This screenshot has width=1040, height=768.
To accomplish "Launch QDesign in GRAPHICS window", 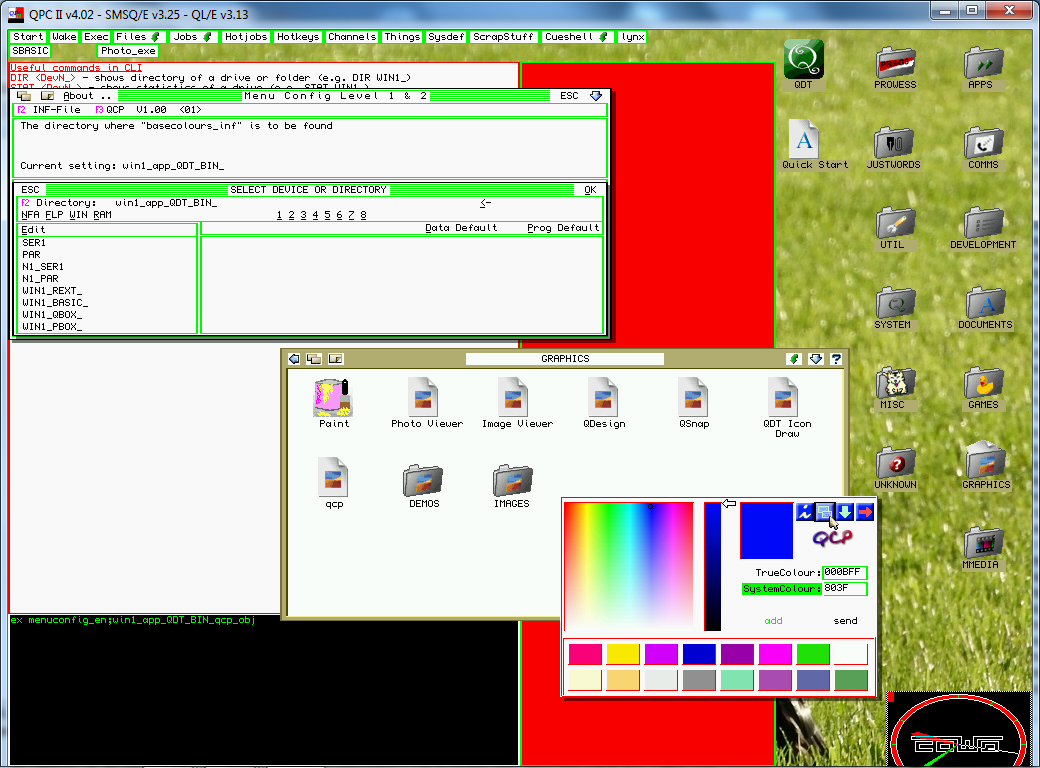I will (x=603, y=397).
